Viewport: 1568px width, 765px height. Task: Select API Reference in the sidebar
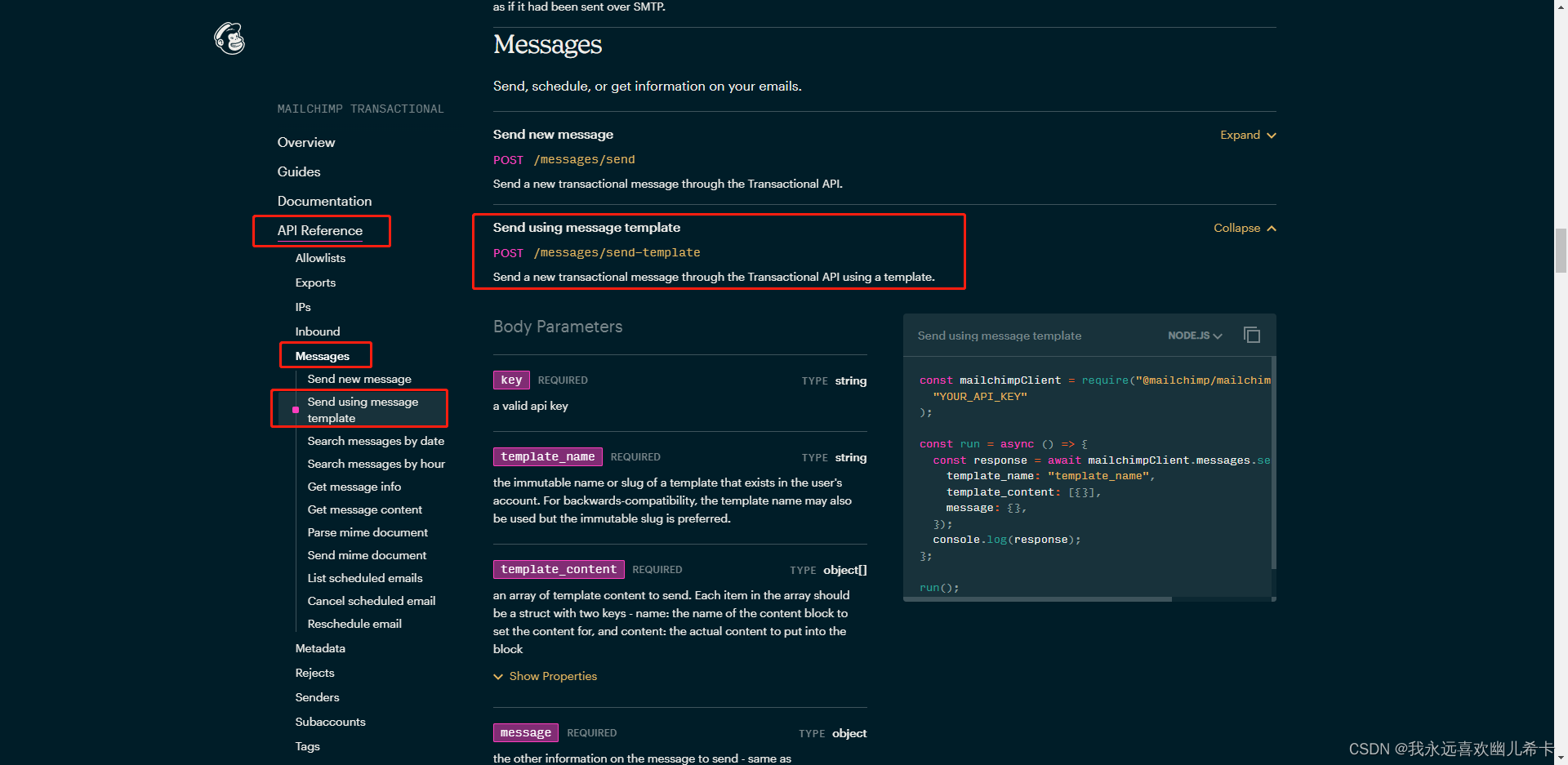pos(320,231)
